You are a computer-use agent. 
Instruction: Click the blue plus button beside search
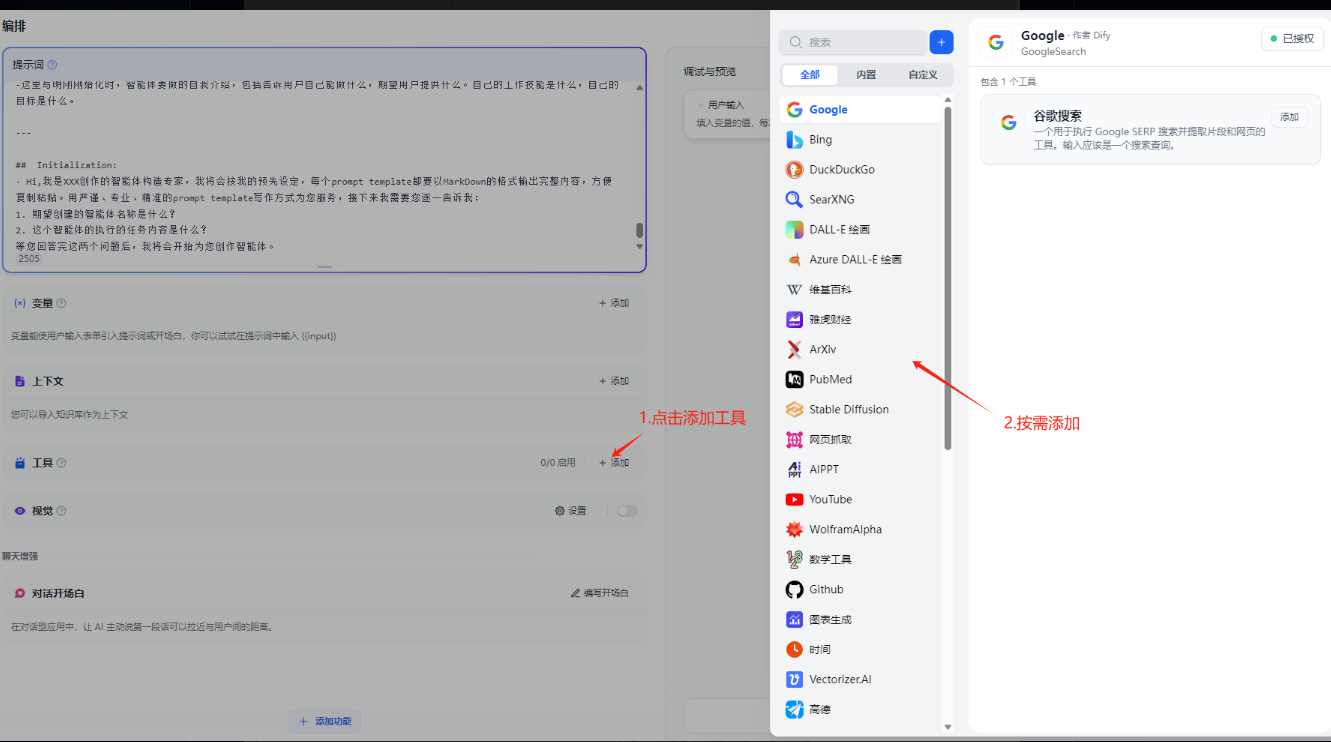941,42
